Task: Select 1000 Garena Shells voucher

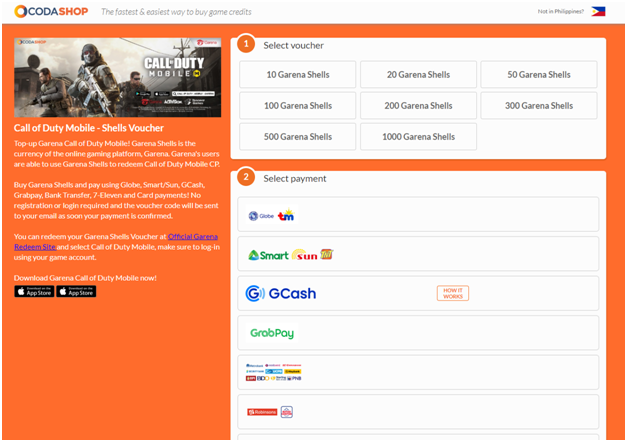Action: tap(418, 137)
